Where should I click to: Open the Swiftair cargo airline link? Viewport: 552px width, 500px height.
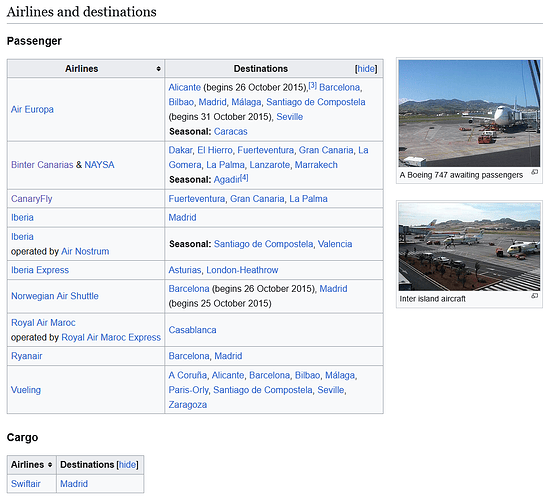26,484
